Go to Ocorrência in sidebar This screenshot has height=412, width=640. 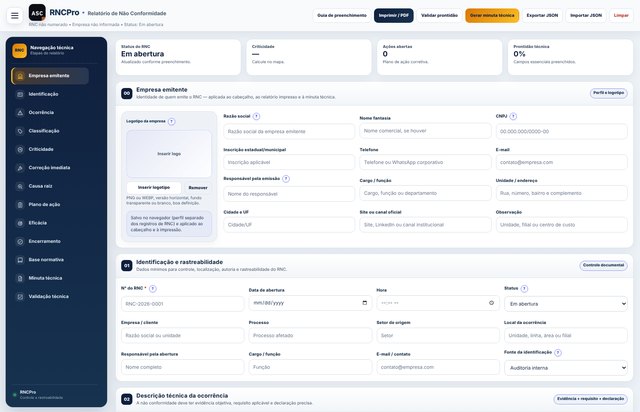50,113
